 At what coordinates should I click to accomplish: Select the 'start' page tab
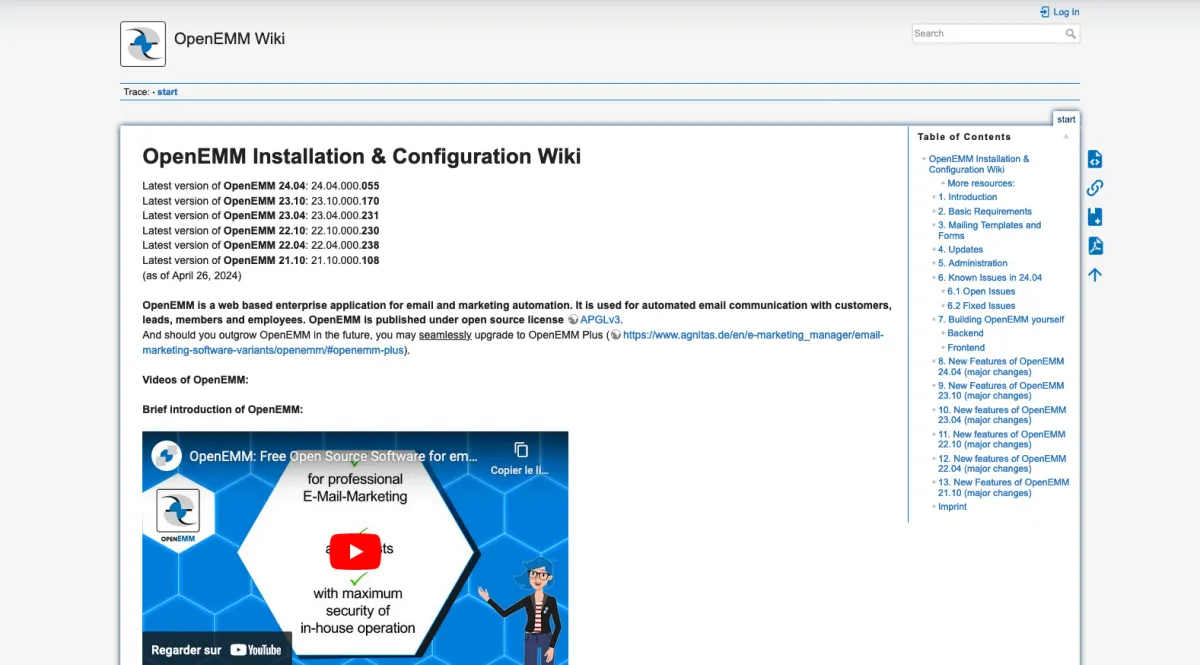point(1066,119)
